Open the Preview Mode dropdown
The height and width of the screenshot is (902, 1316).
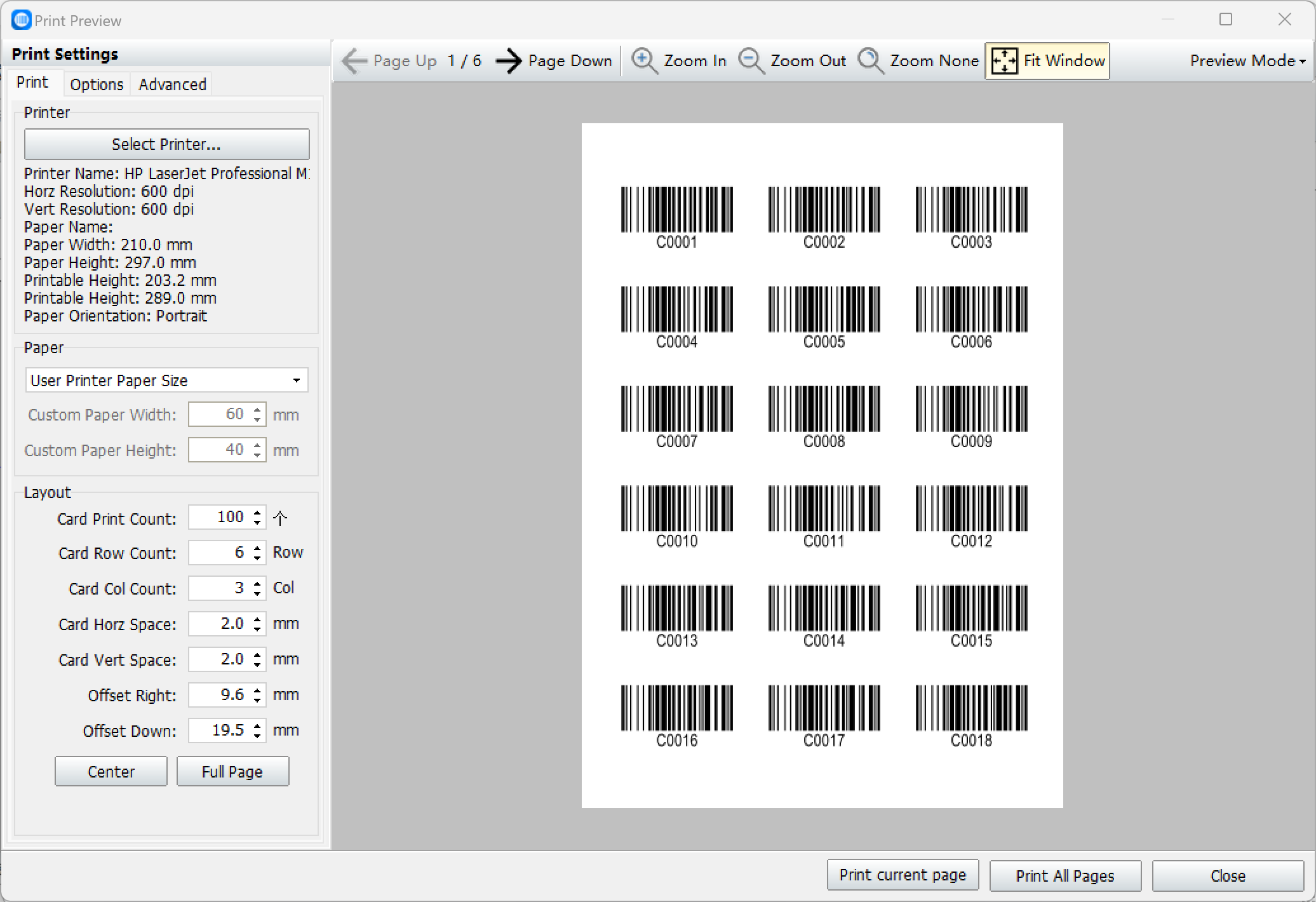1247,61
